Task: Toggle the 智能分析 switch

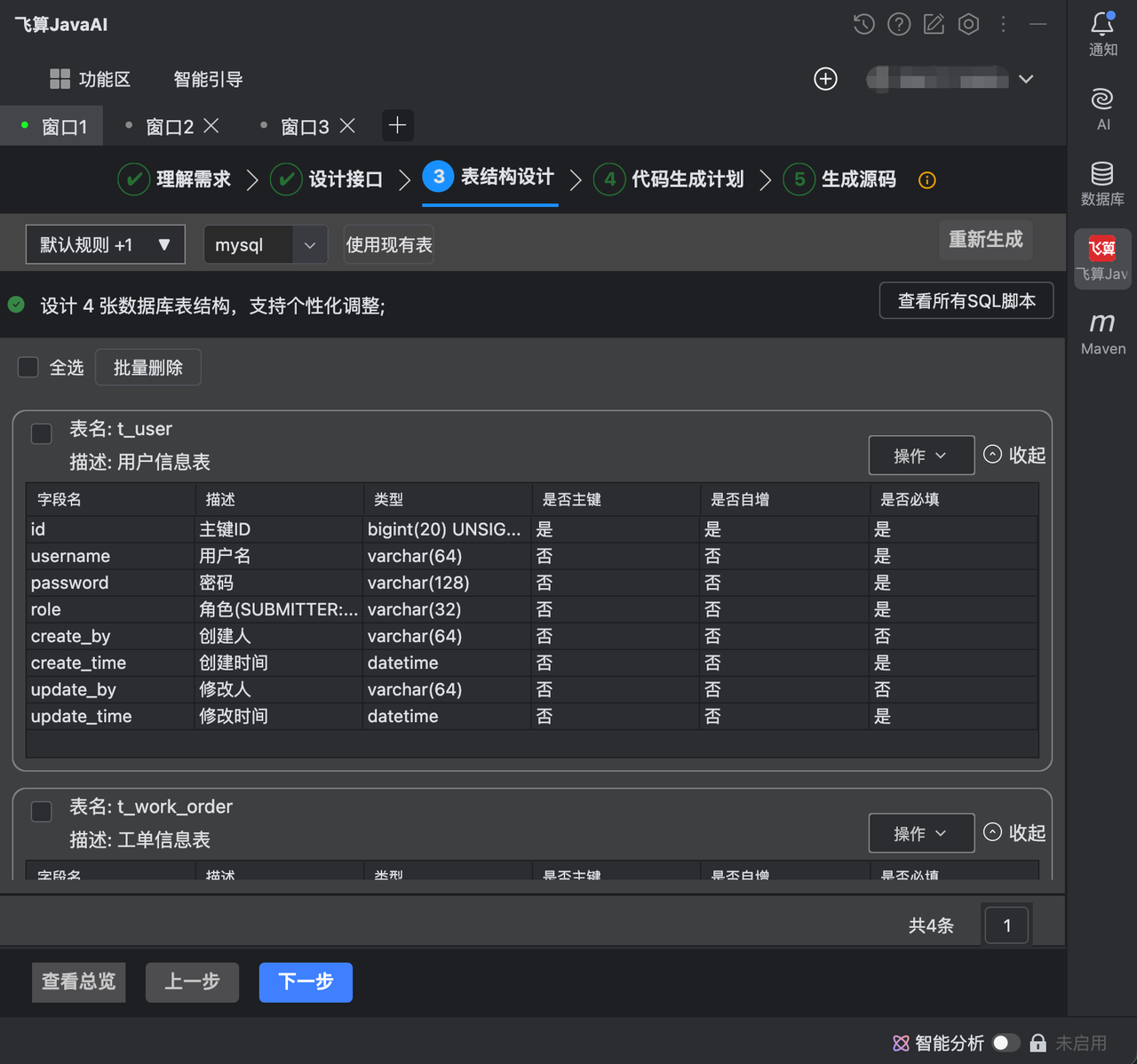Action: [1006, 1043]
